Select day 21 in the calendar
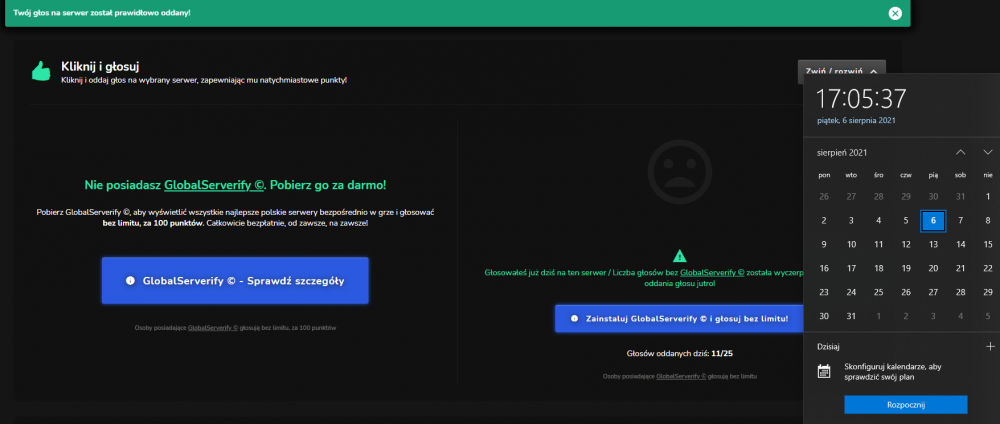The height and width of the screenshot is (424, 1000). coord(960,268)
